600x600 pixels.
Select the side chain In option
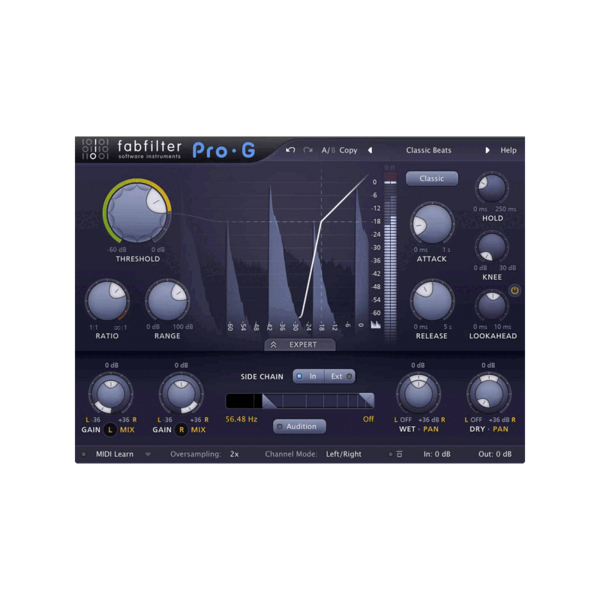308,377
